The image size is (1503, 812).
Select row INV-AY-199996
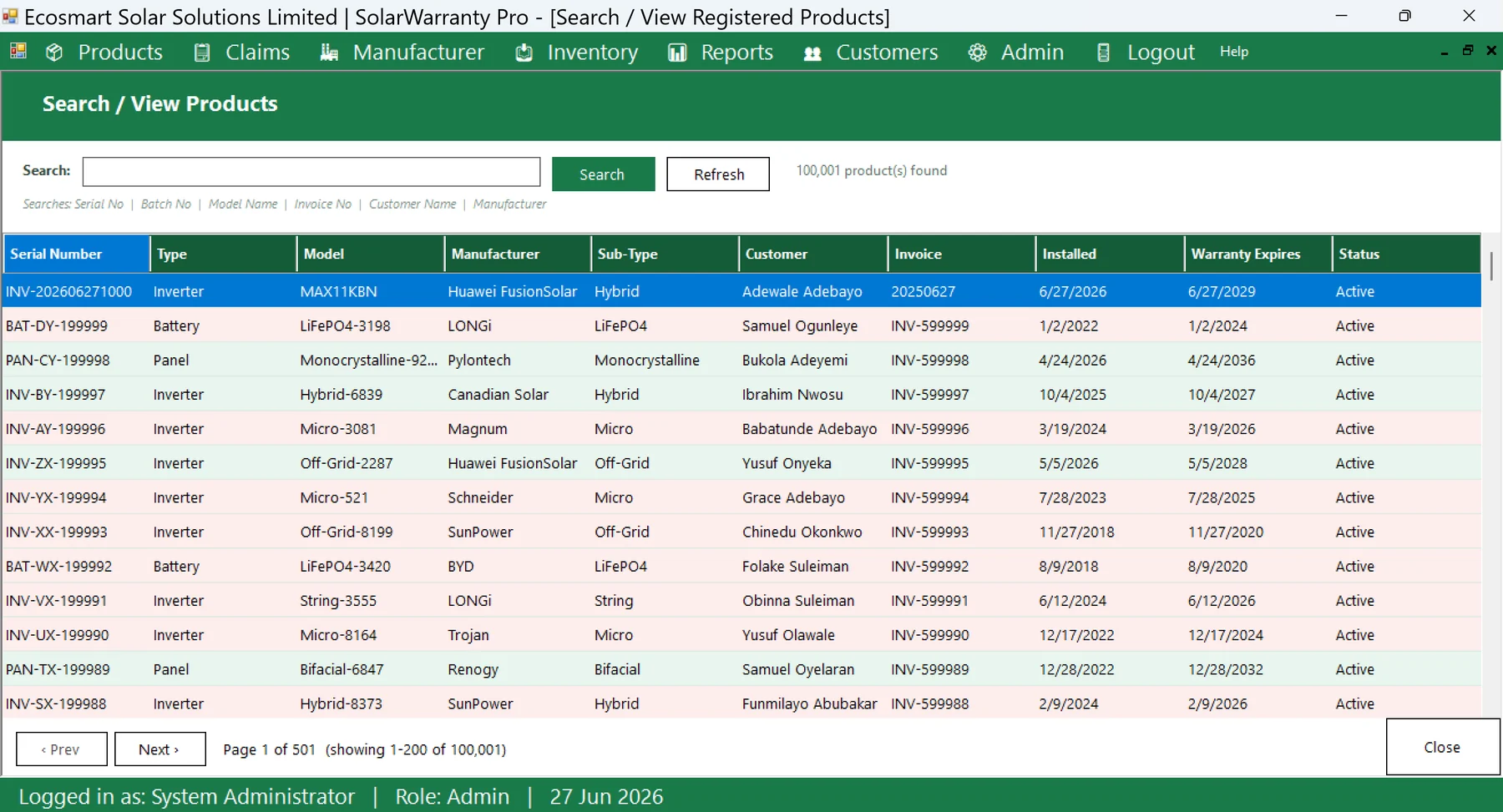[742, 428]
